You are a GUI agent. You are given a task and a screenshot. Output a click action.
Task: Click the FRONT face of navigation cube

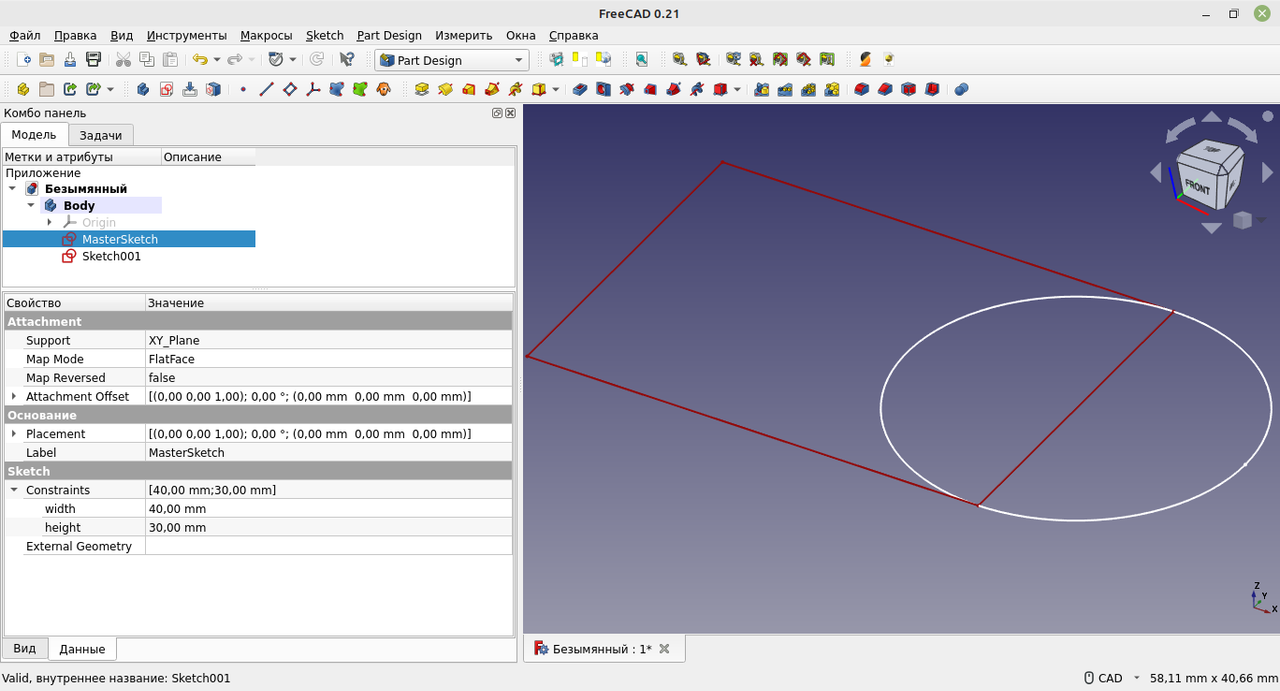pyautogui.click(x=1197, y=187)
